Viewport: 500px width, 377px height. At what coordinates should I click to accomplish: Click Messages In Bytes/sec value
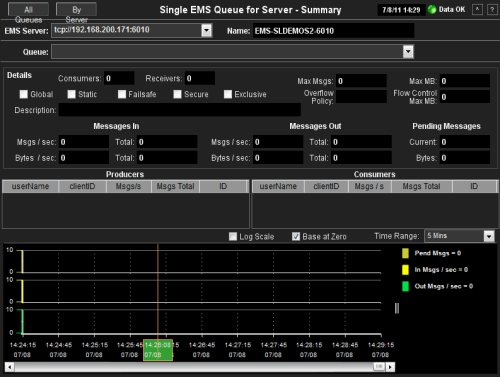point(84,157)
